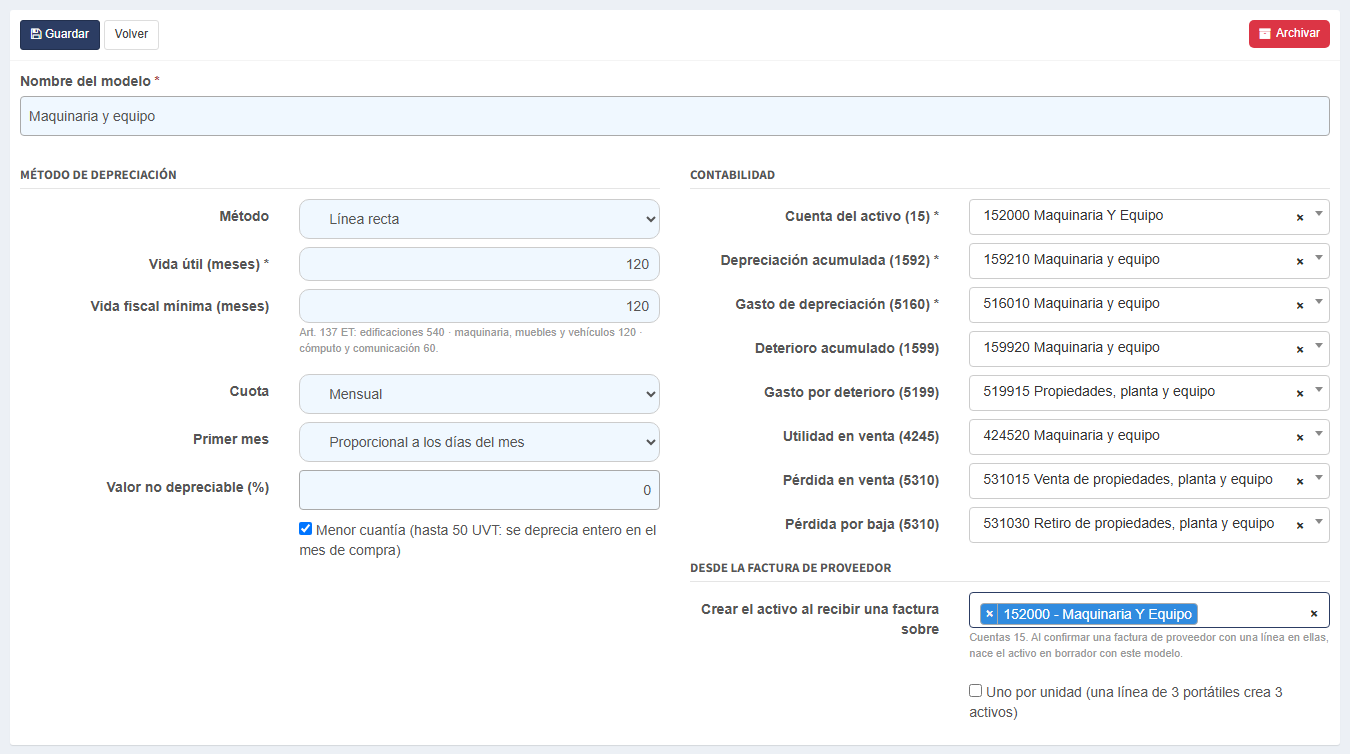1350x754 pixels.
Task: Clear all tags in Crear el activo field
Action: click(x=1314, y=614)
